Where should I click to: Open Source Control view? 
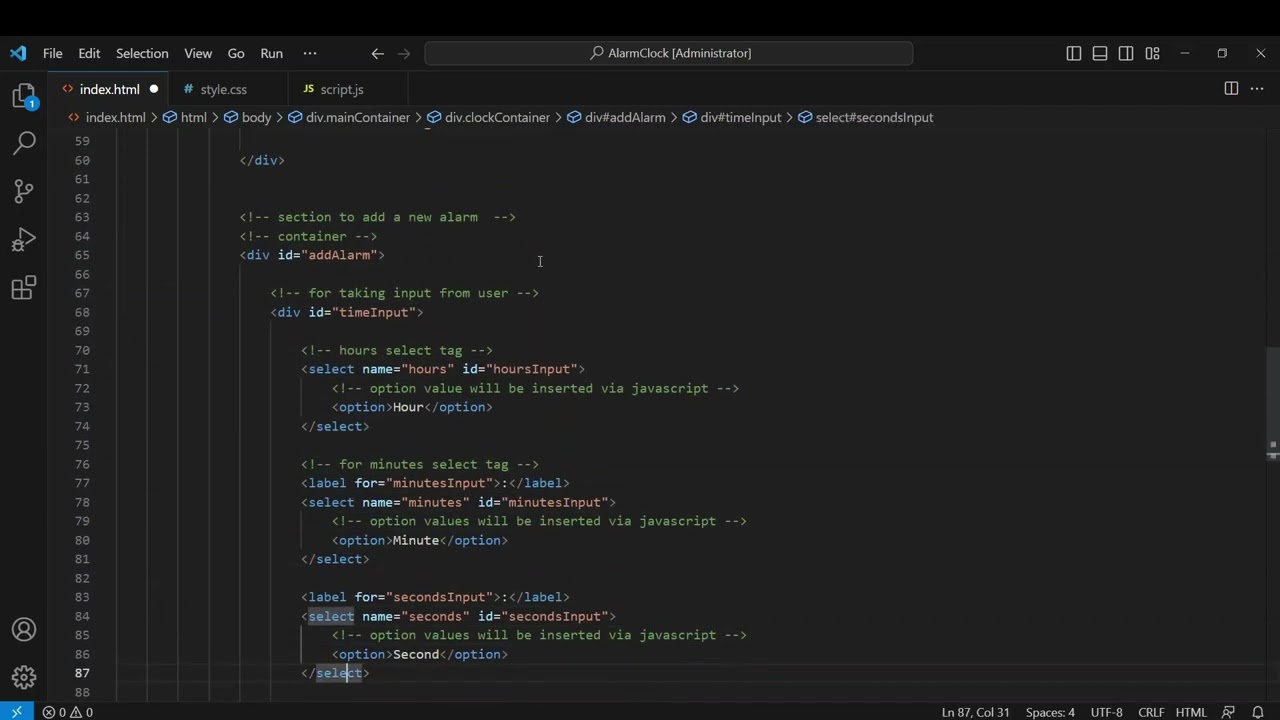24,191
